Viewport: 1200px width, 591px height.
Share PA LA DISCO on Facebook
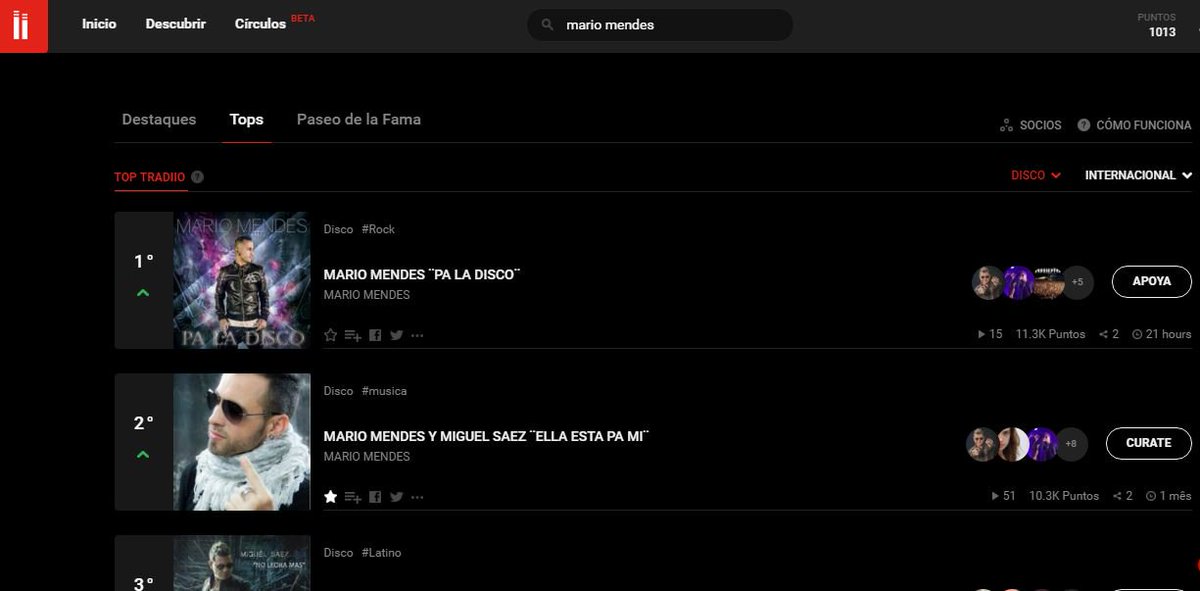coord(375,335)
